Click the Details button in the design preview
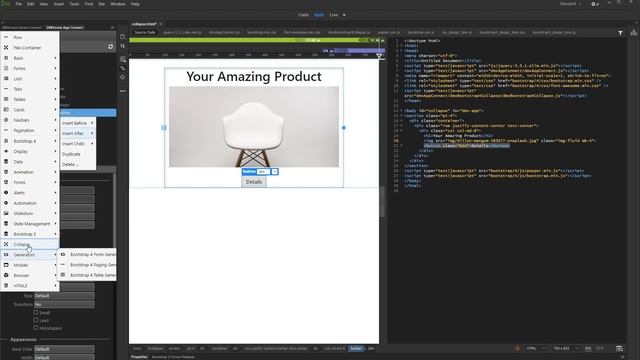The height and width of the screenshot is (360, 640). 254,182
